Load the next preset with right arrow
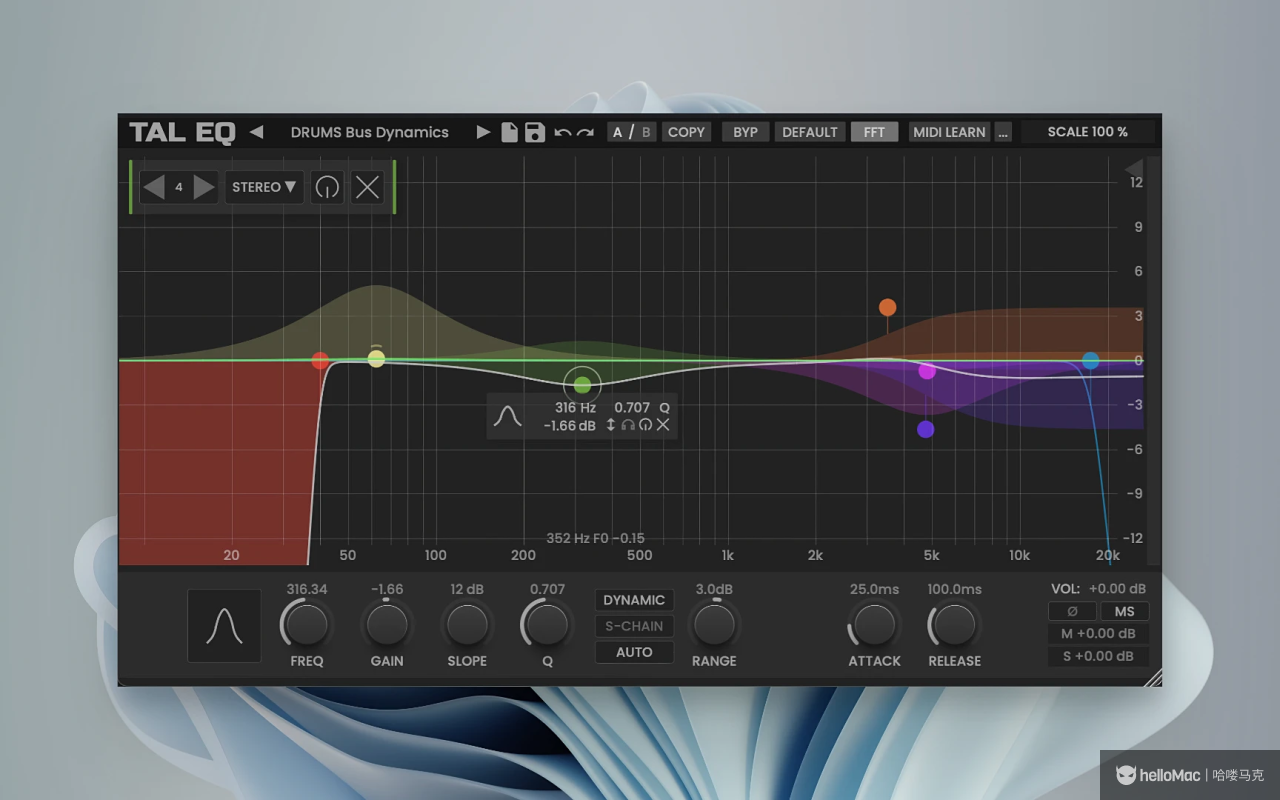Screen dimensions: 1280x800 [x=483, y=132]
